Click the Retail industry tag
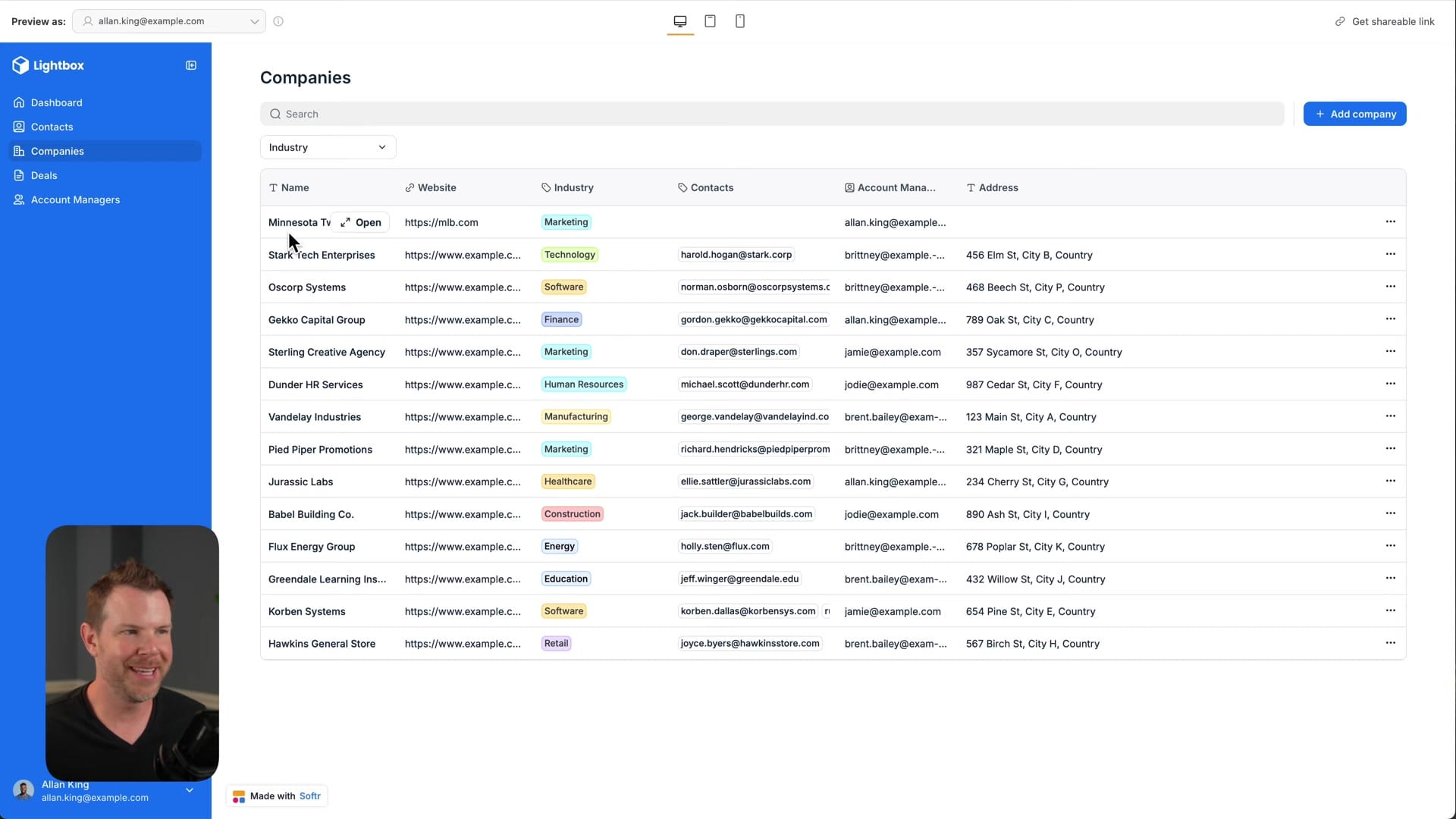1456x819 pixels. pos(556,643)
